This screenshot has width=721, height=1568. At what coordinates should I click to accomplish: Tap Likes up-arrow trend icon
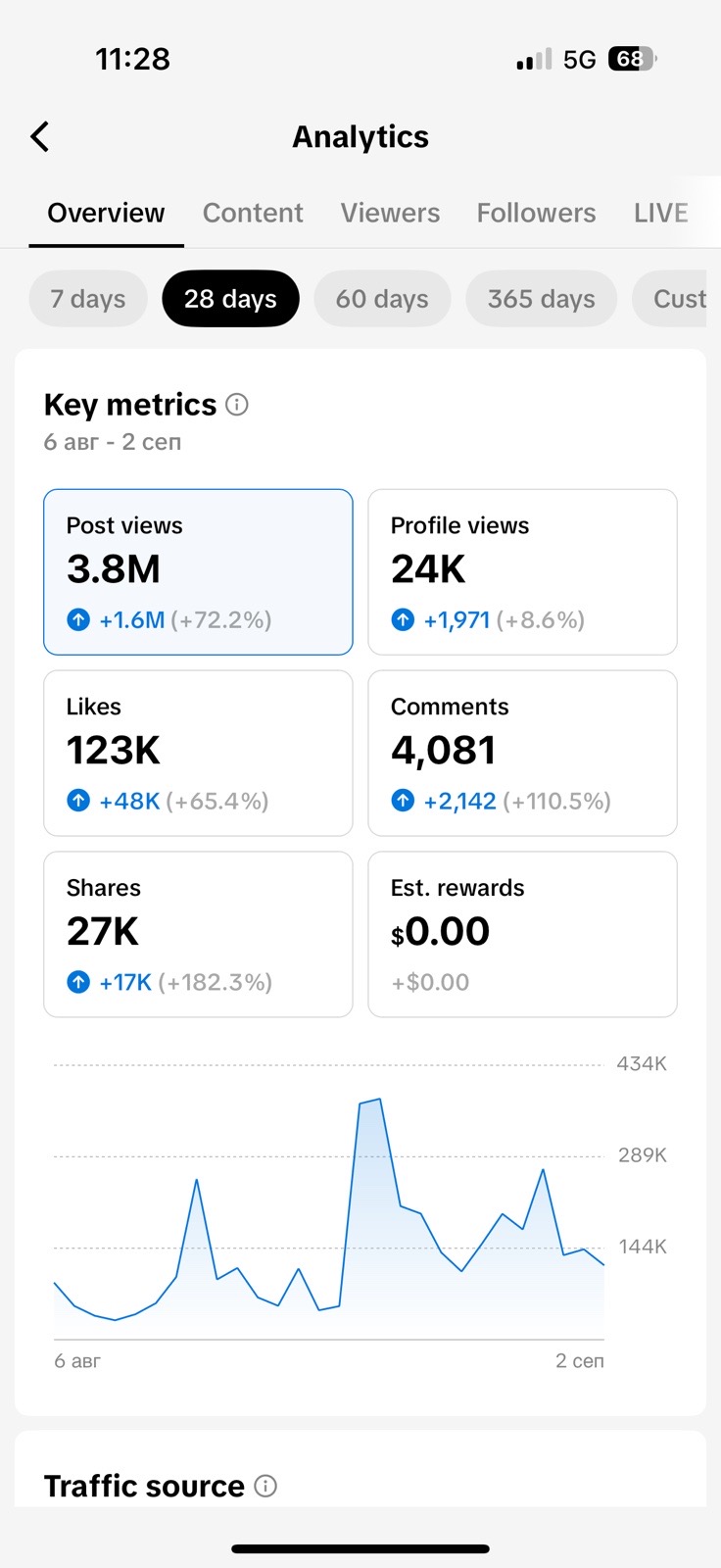78,801
